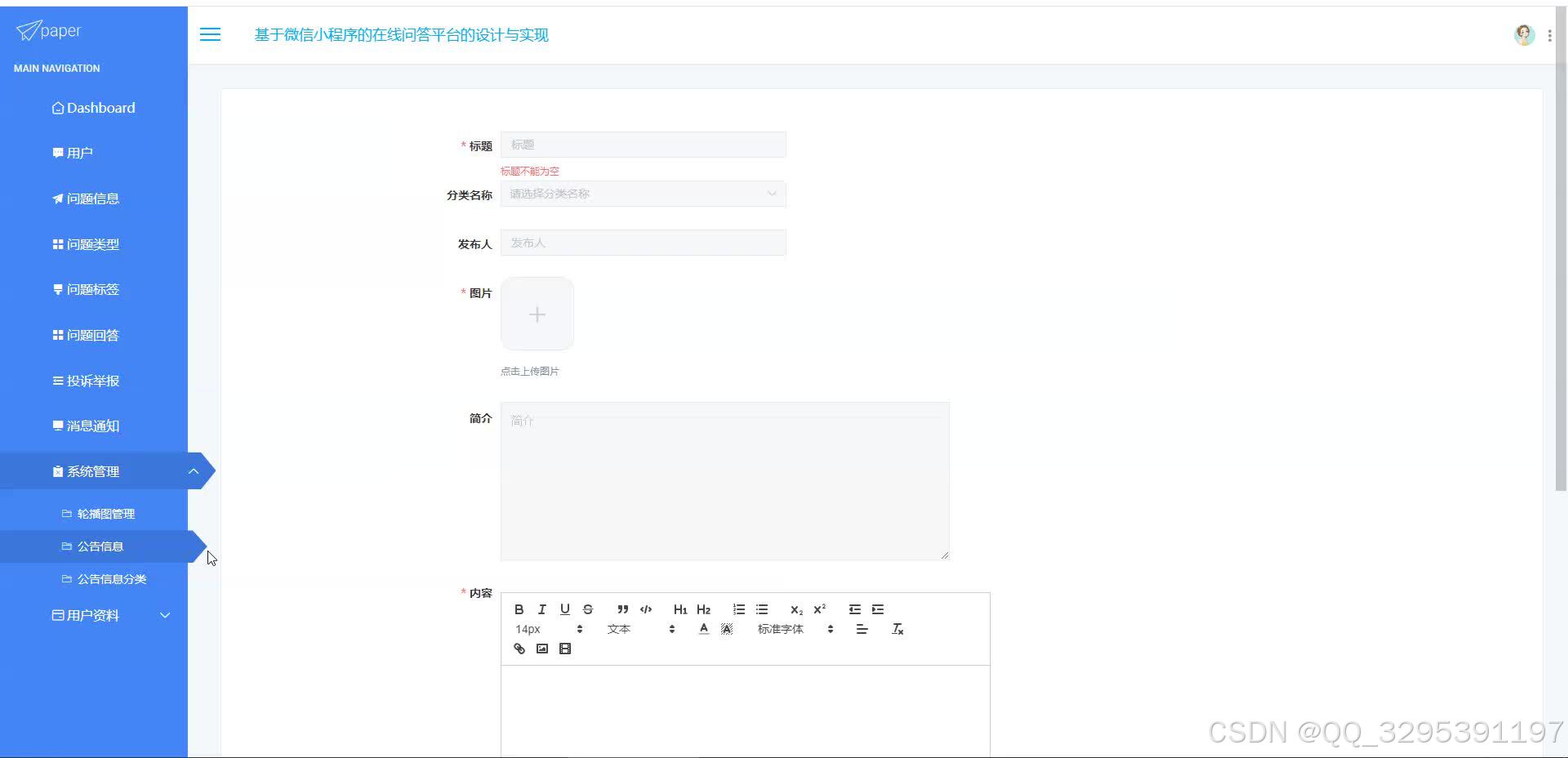Create a numbered list
The image size is (1568, 758).
click(x=738, y=609)
